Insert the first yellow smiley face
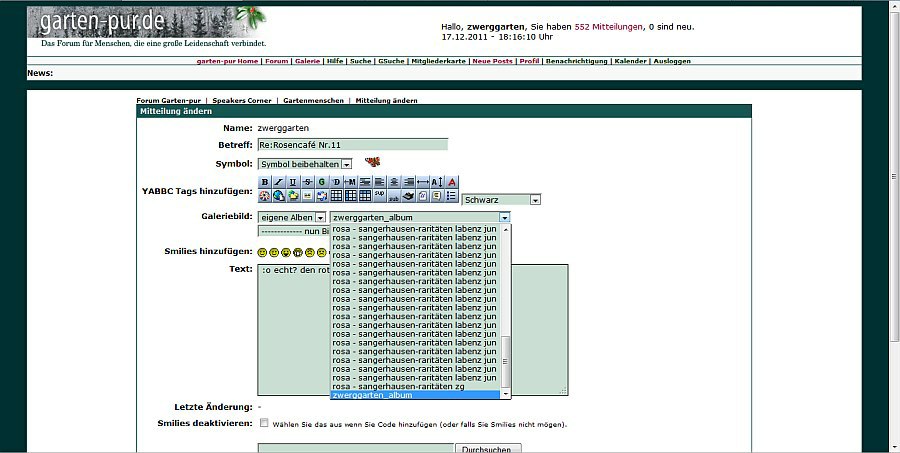The height and width of the screenshot is (453, 900). (262, 252)
